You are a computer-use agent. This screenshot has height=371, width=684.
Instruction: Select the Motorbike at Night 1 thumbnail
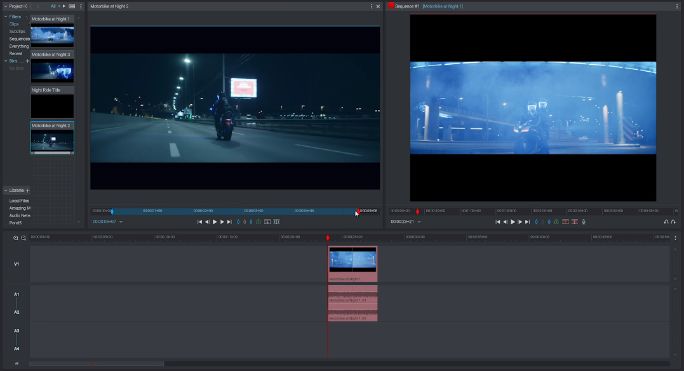click(52, 37)
